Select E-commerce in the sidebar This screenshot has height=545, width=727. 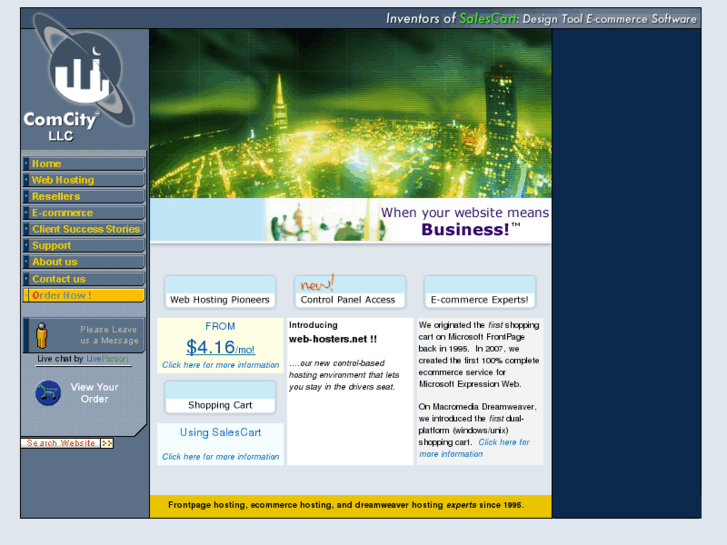point(83,213)
